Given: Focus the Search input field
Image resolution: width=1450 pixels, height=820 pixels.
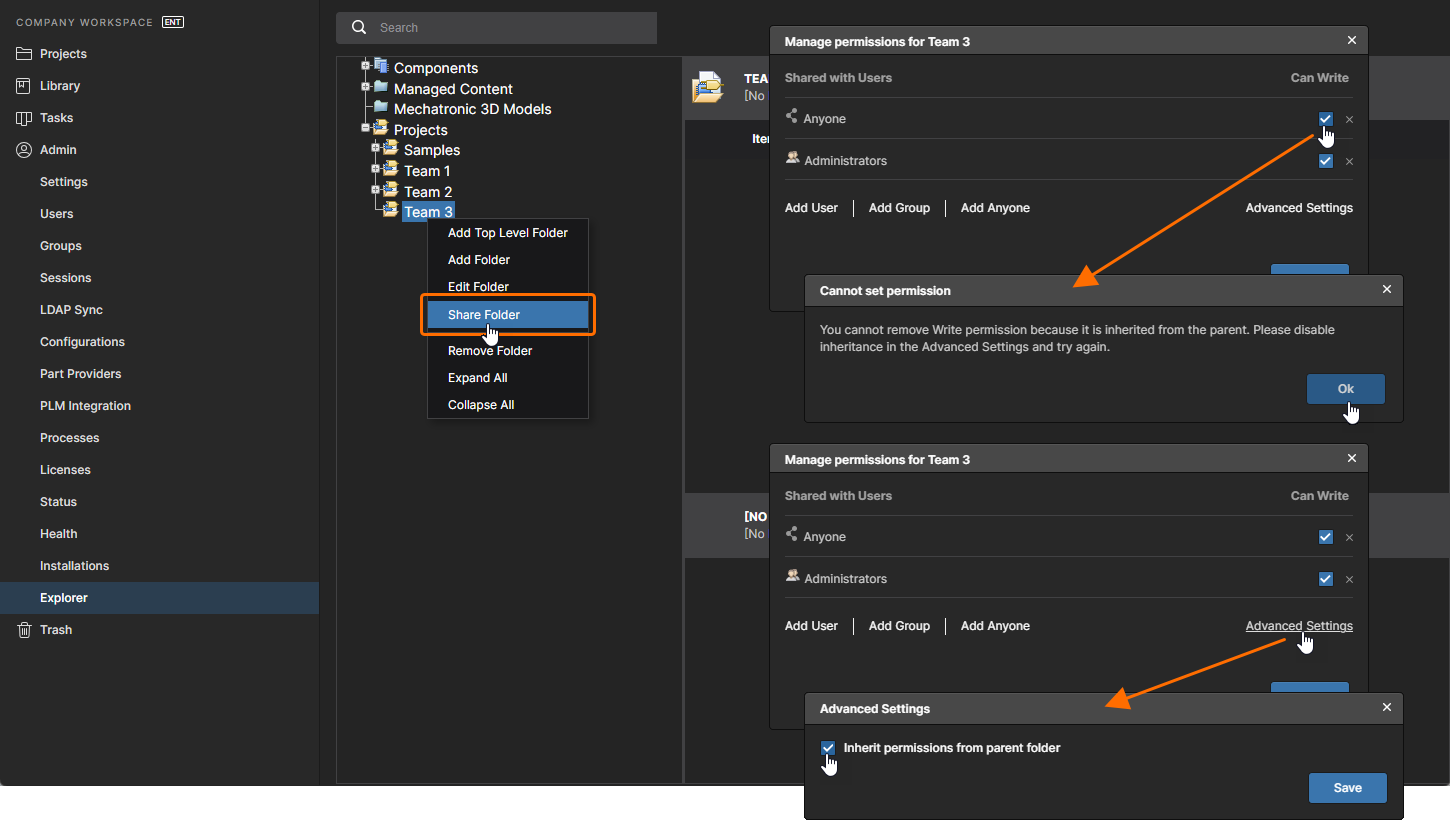Looking at the screenshot, I should point(496,28).
